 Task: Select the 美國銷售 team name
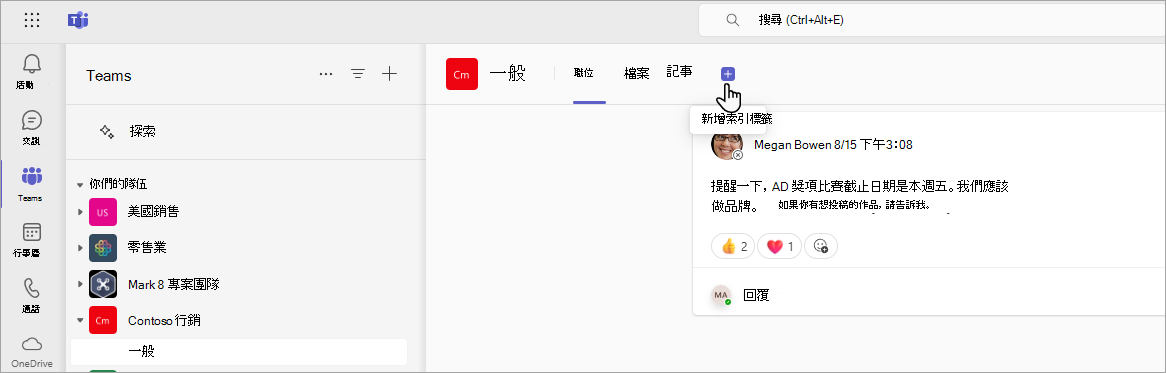point(153,212)
